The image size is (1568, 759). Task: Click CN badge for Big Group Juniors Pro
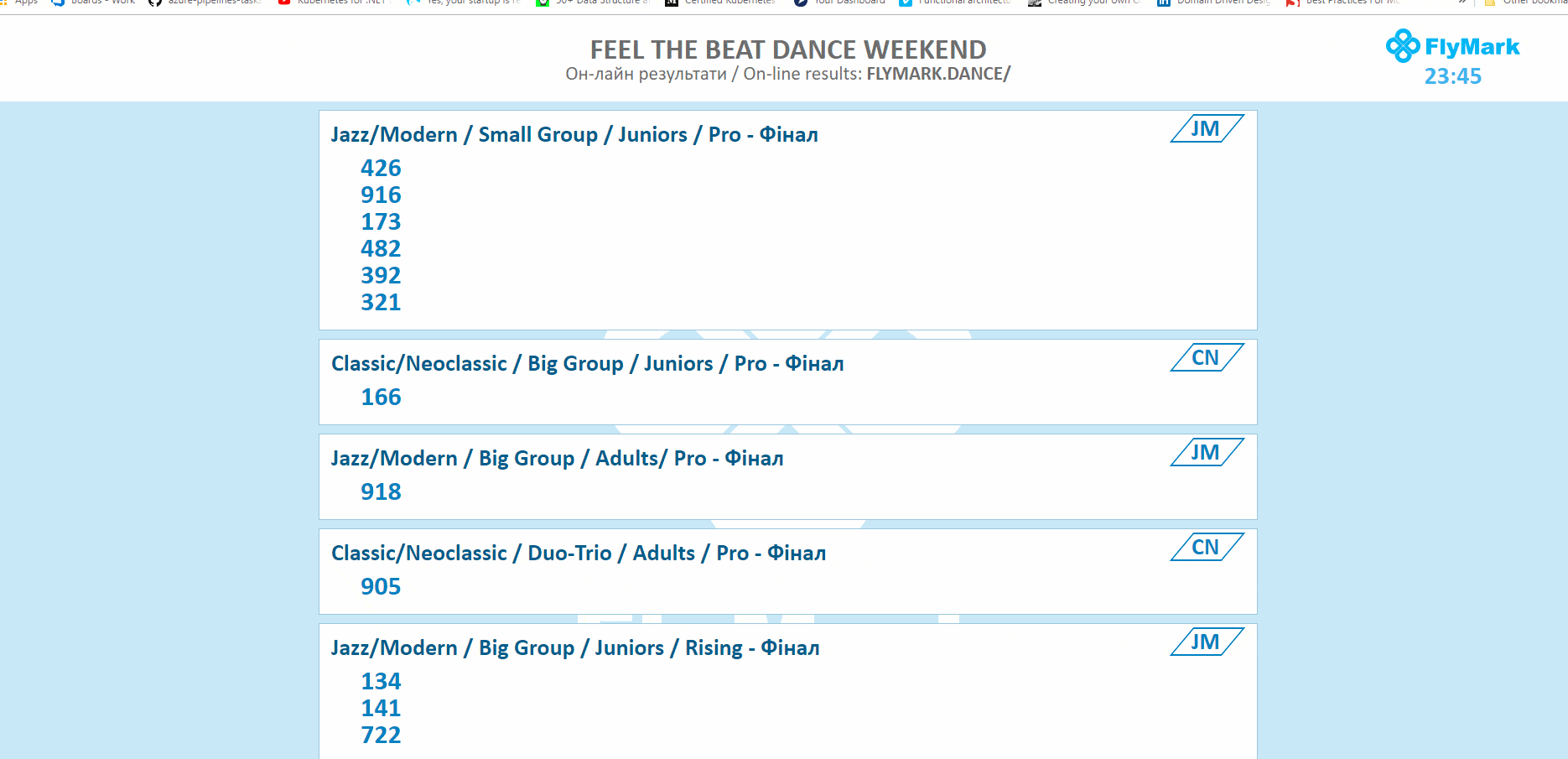pyautogui.click(x=1206, y=357)
